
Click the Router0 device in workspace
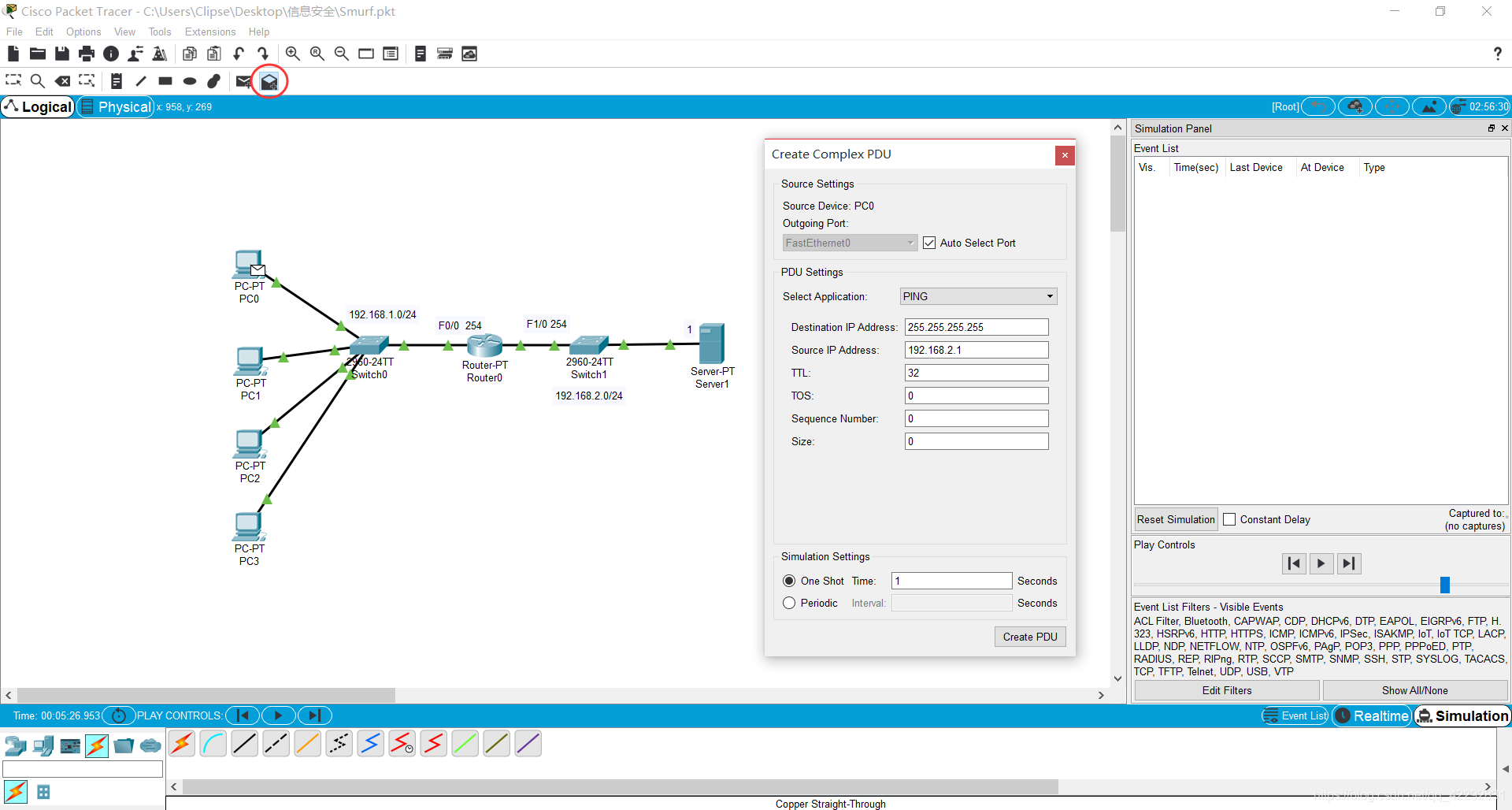pyautogui.click(x=484, y=346)
